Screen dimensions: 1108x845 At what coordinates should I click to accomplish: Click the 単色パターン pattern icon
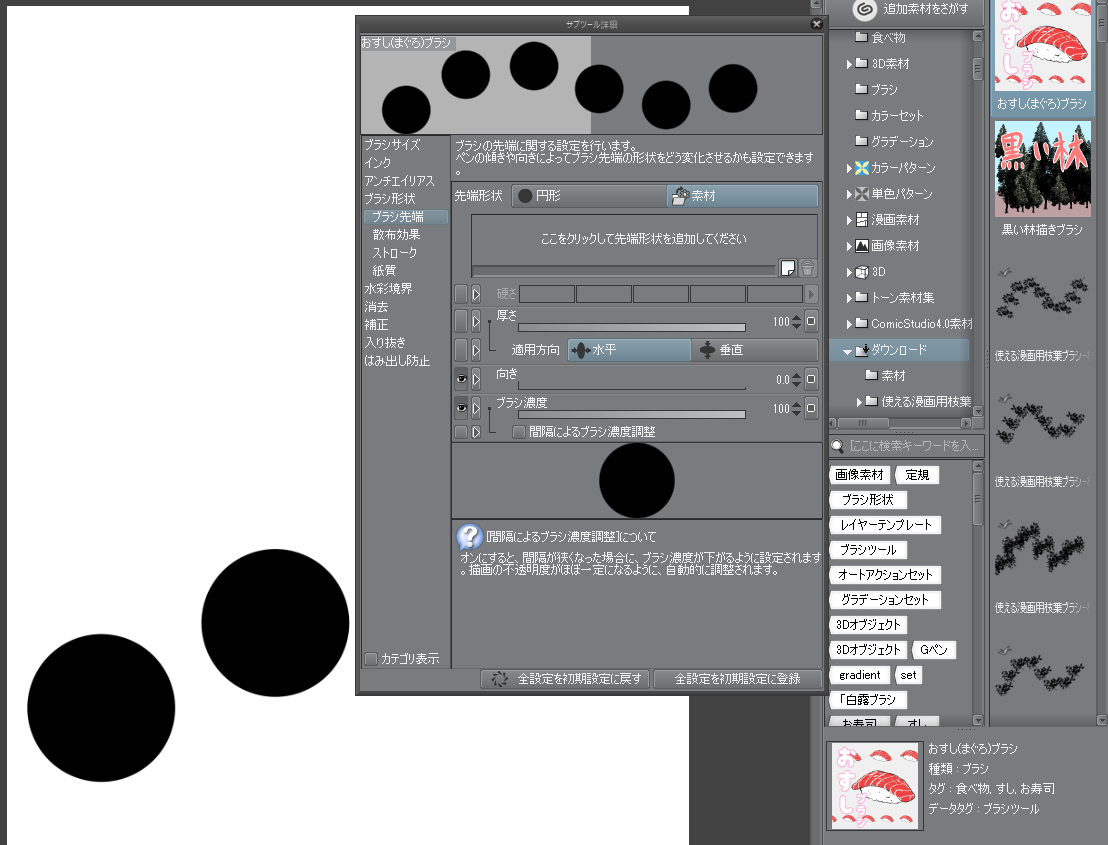[861, 194]
